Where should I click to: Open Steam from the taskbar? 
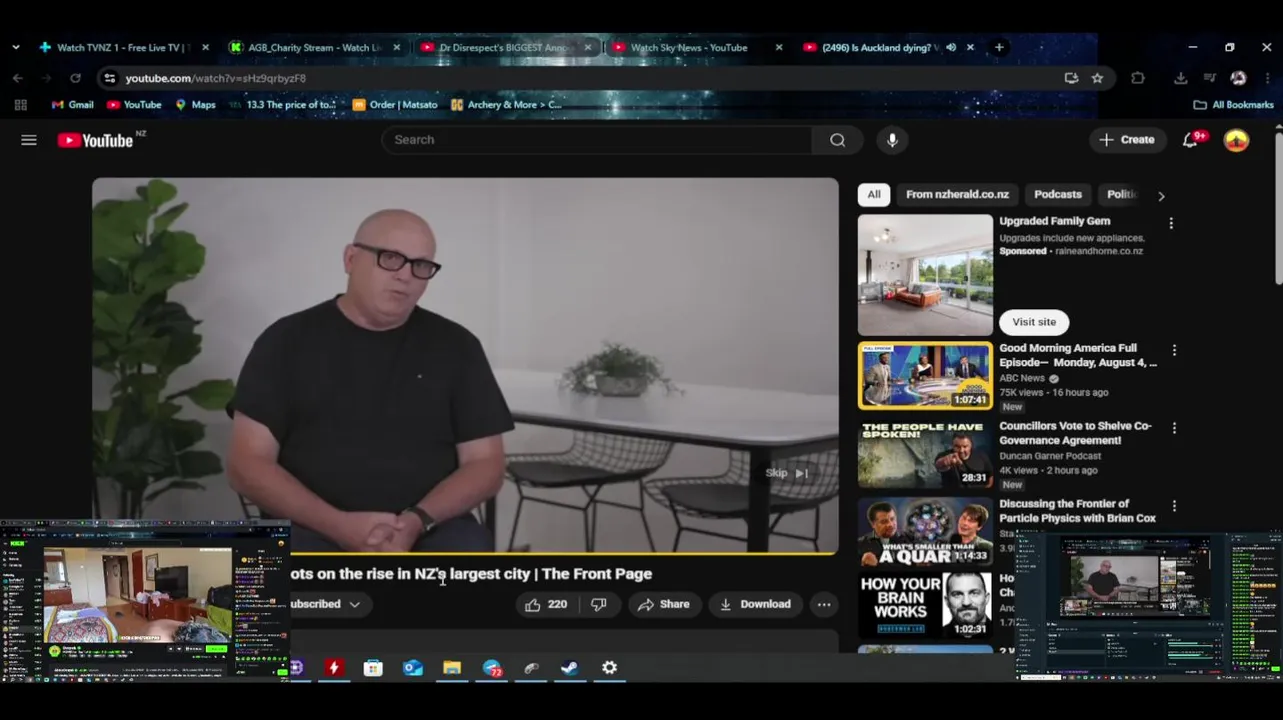tap(570, 668)
